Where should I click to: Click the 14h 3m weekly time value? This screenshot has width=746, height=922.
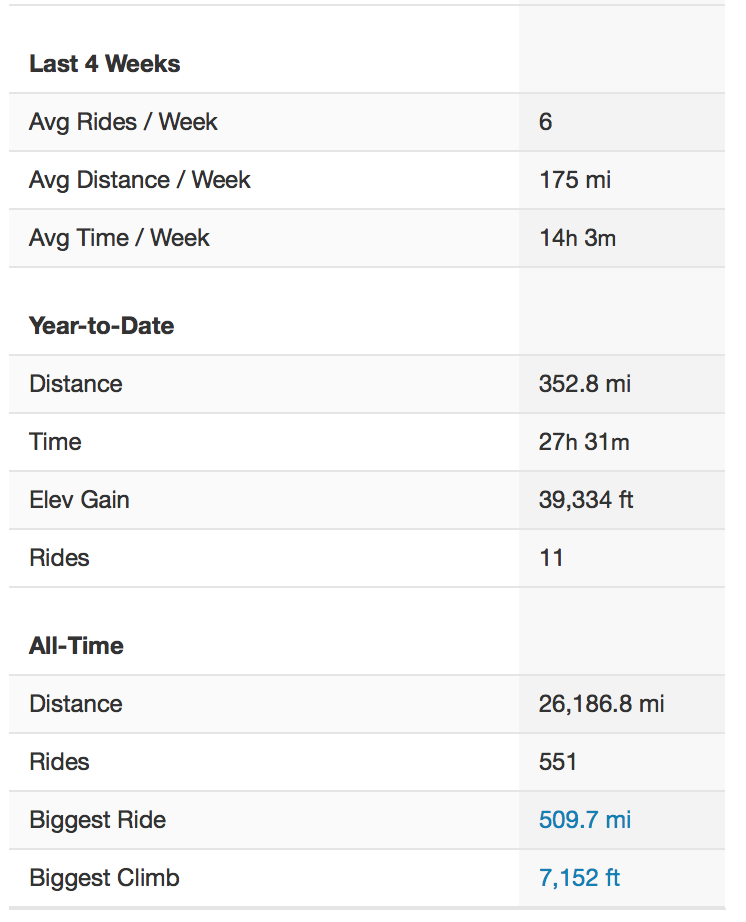point(577,238)
